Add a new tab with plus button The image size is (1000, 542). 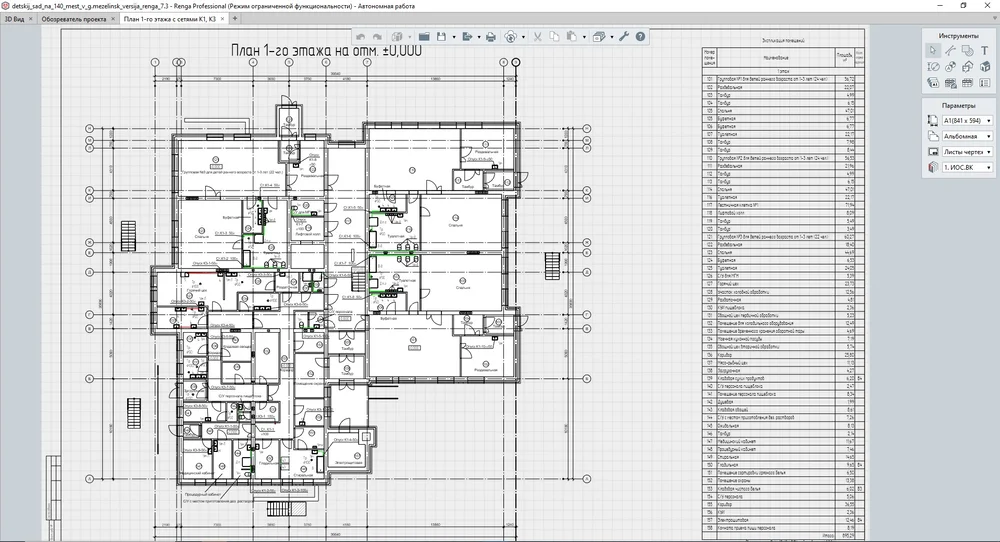click(236, 19)
